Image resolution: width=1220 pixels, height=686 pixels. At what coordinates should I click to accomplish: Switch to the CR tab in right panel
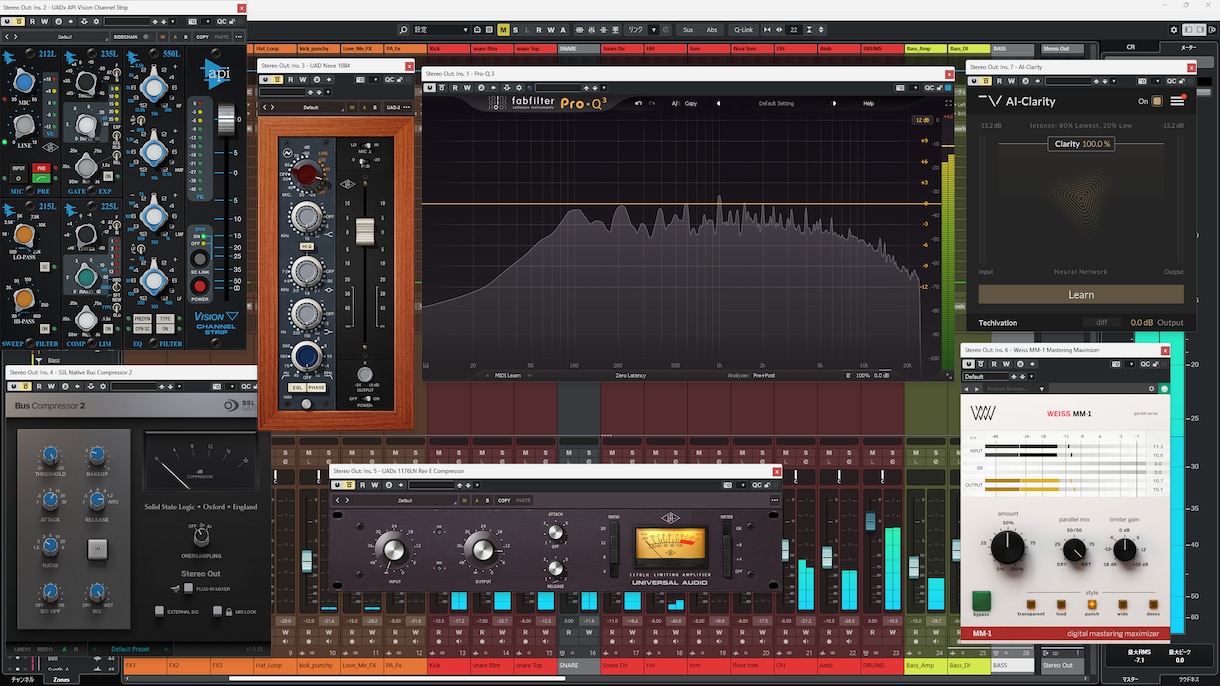tap(1131, 47)
